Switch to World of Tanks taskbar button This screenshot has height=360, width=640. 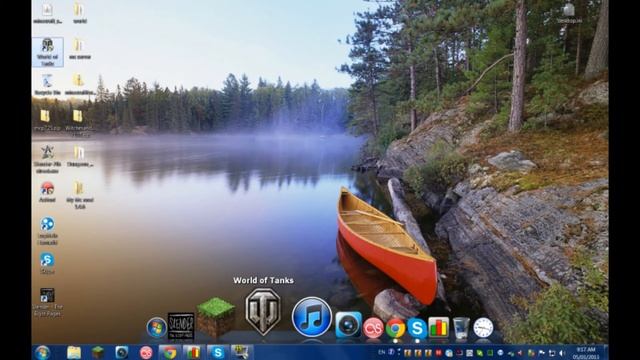(x=242, y=352)
